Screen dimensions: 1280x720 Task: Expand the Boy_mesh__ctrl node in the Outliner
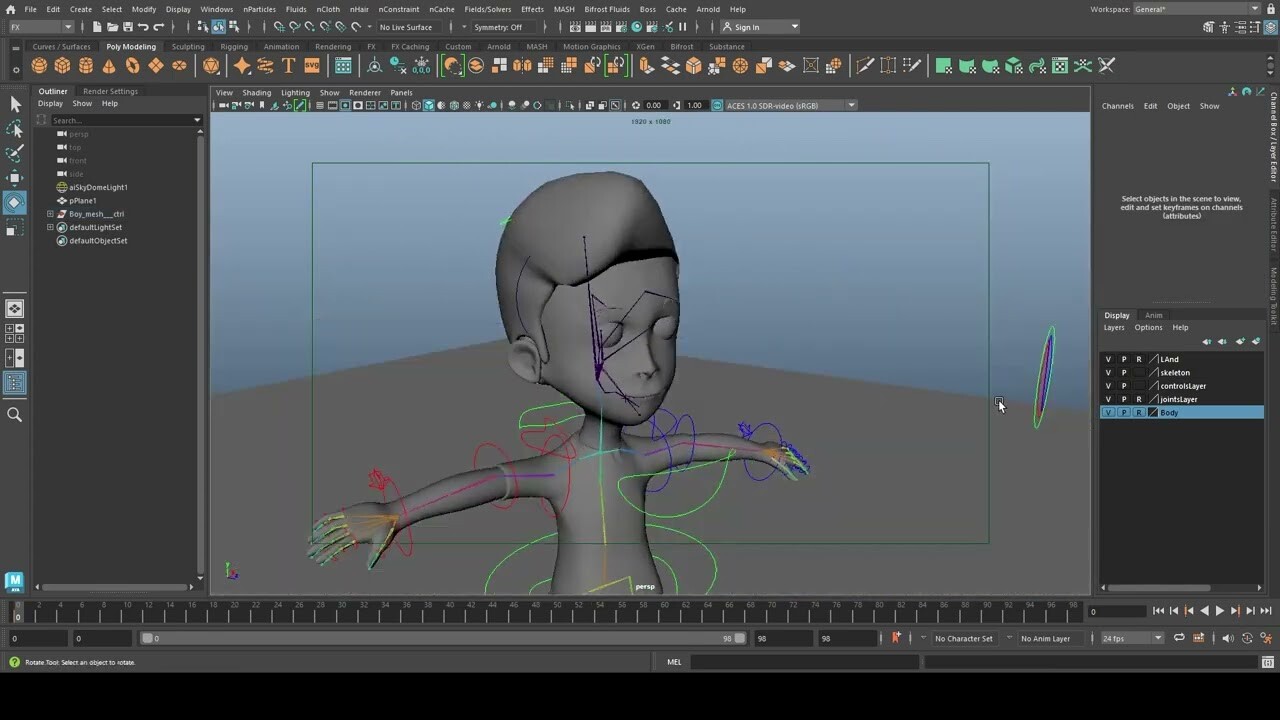50,213
